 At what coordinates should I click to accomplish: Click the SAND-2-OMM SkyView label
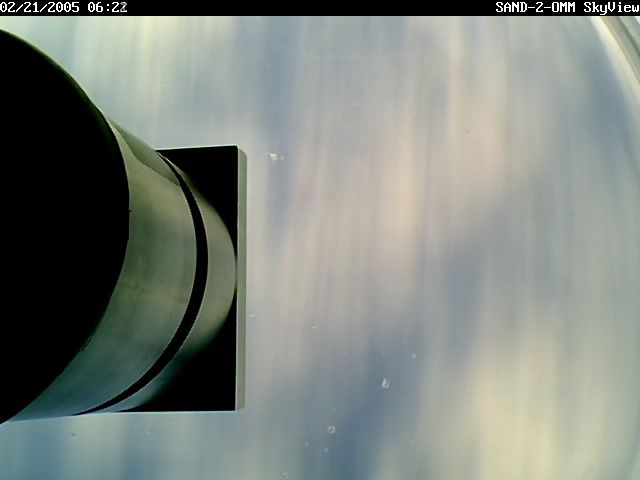pos(567,7)
